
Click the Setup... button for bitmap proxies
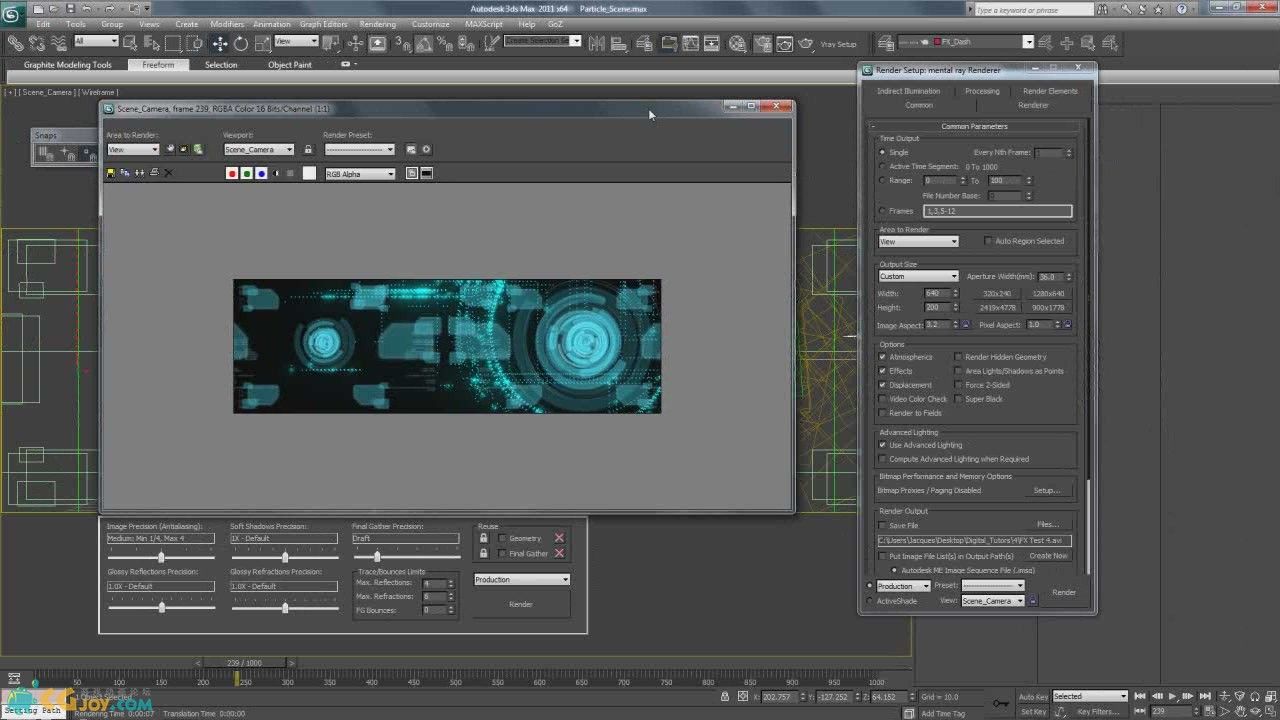click(x=1046, y=491)
